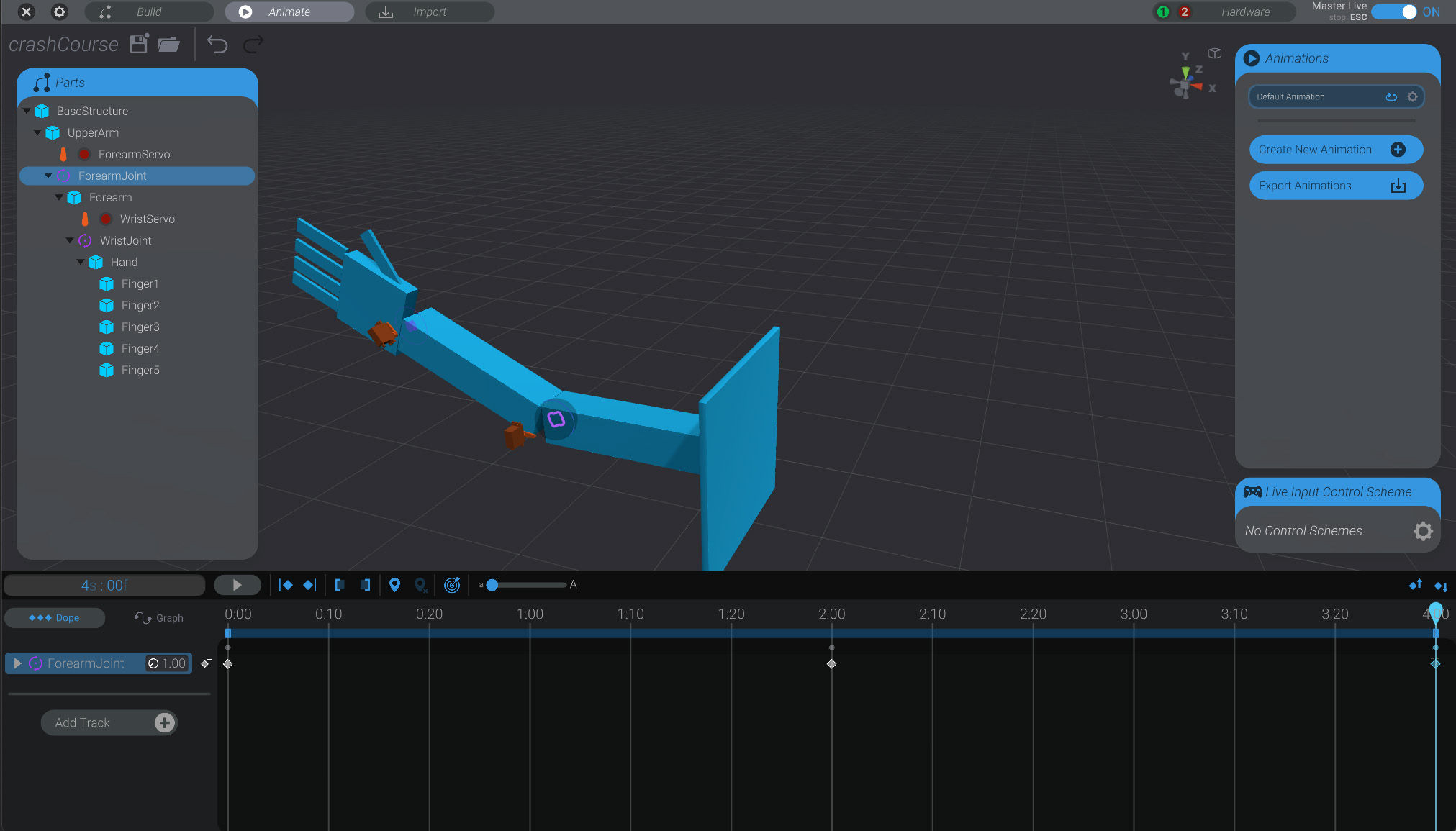Screen dimensions: 1456x831
Task: Select the keyframe diamond at 2:00
Action: point(831,664)
